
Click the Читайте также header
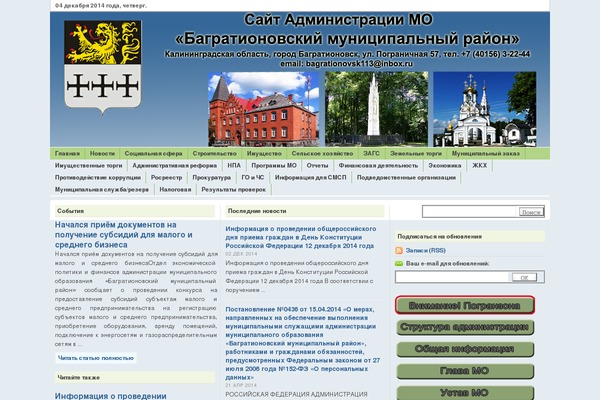[x=135, y=377]
